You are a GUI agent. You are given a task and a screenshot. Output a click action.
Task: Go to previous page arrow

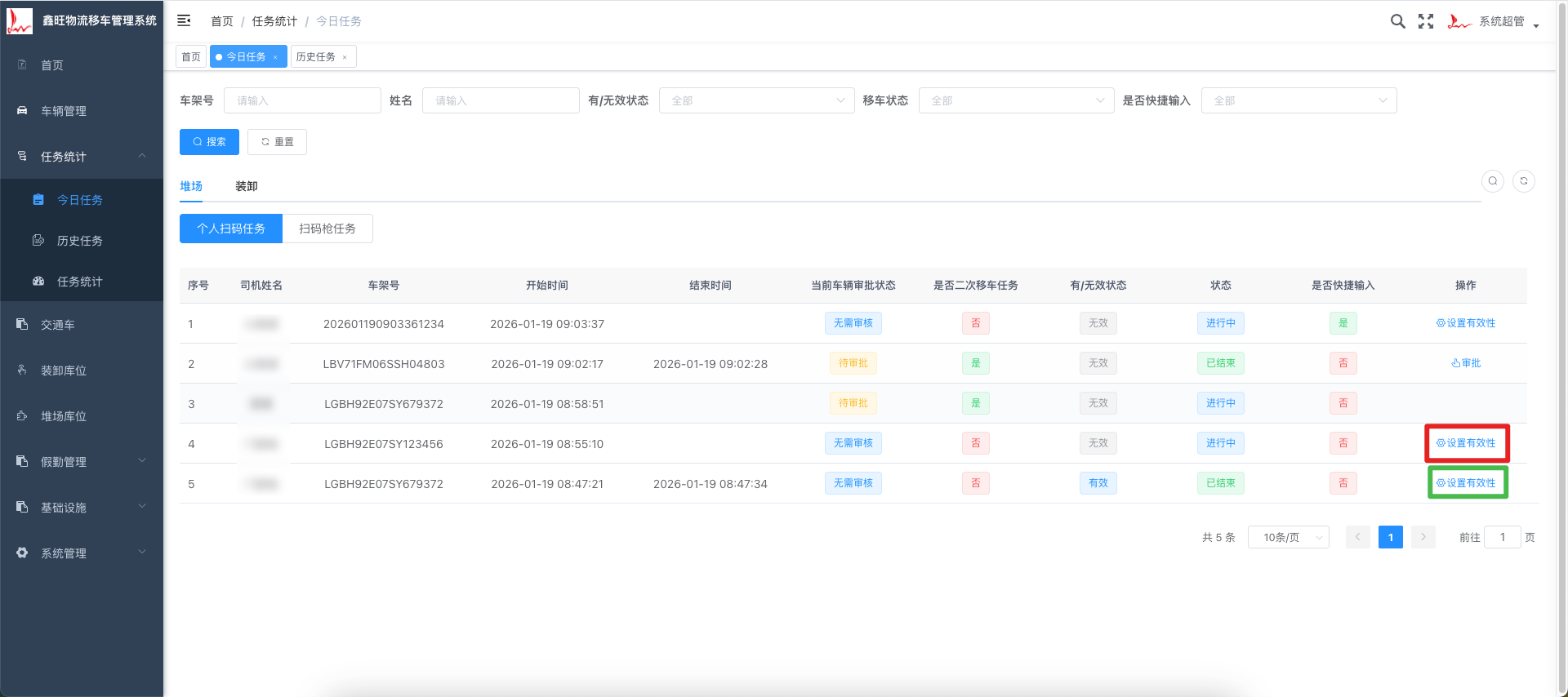point(1358,537)
